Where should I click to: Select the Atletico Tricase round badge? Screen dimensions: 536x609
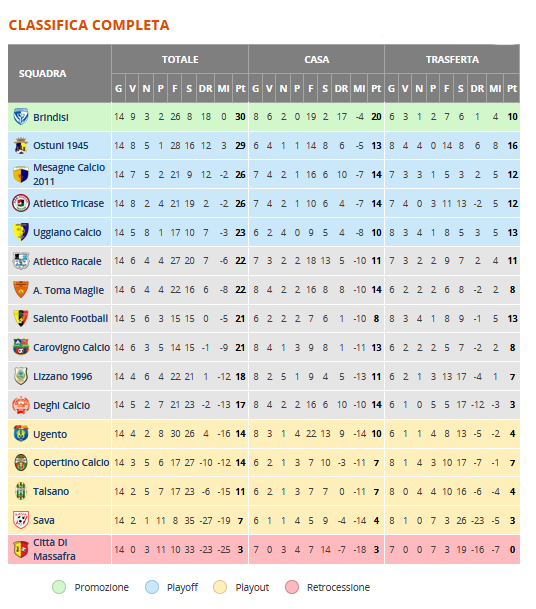point(21,203)
